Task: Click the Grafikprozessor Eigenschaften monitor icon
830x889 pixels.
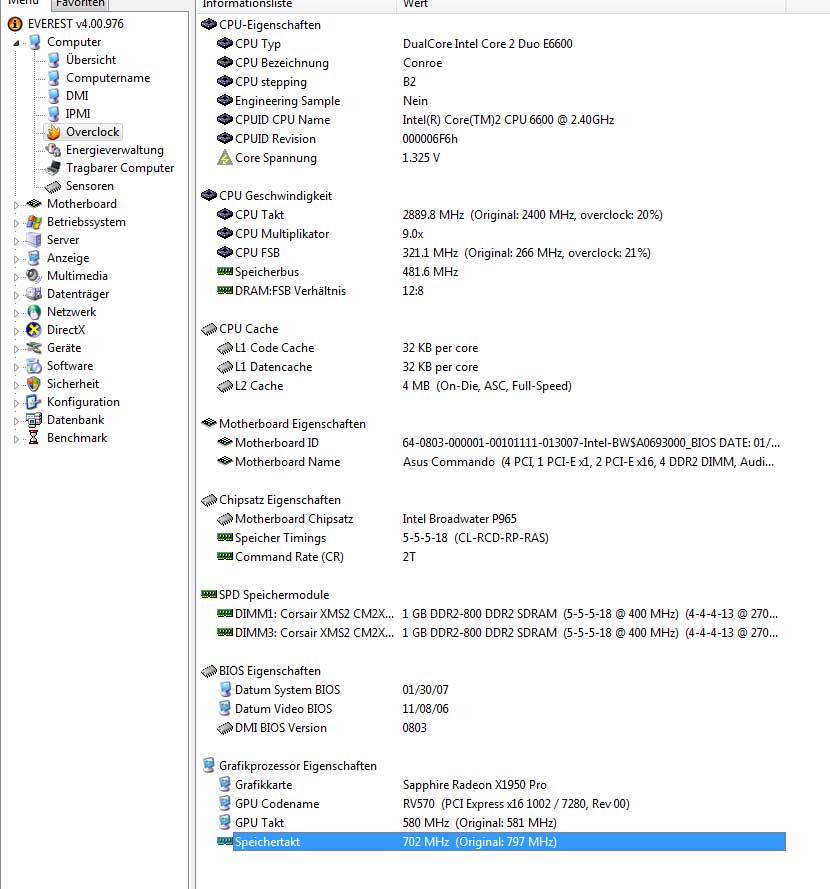Action: 209,766
